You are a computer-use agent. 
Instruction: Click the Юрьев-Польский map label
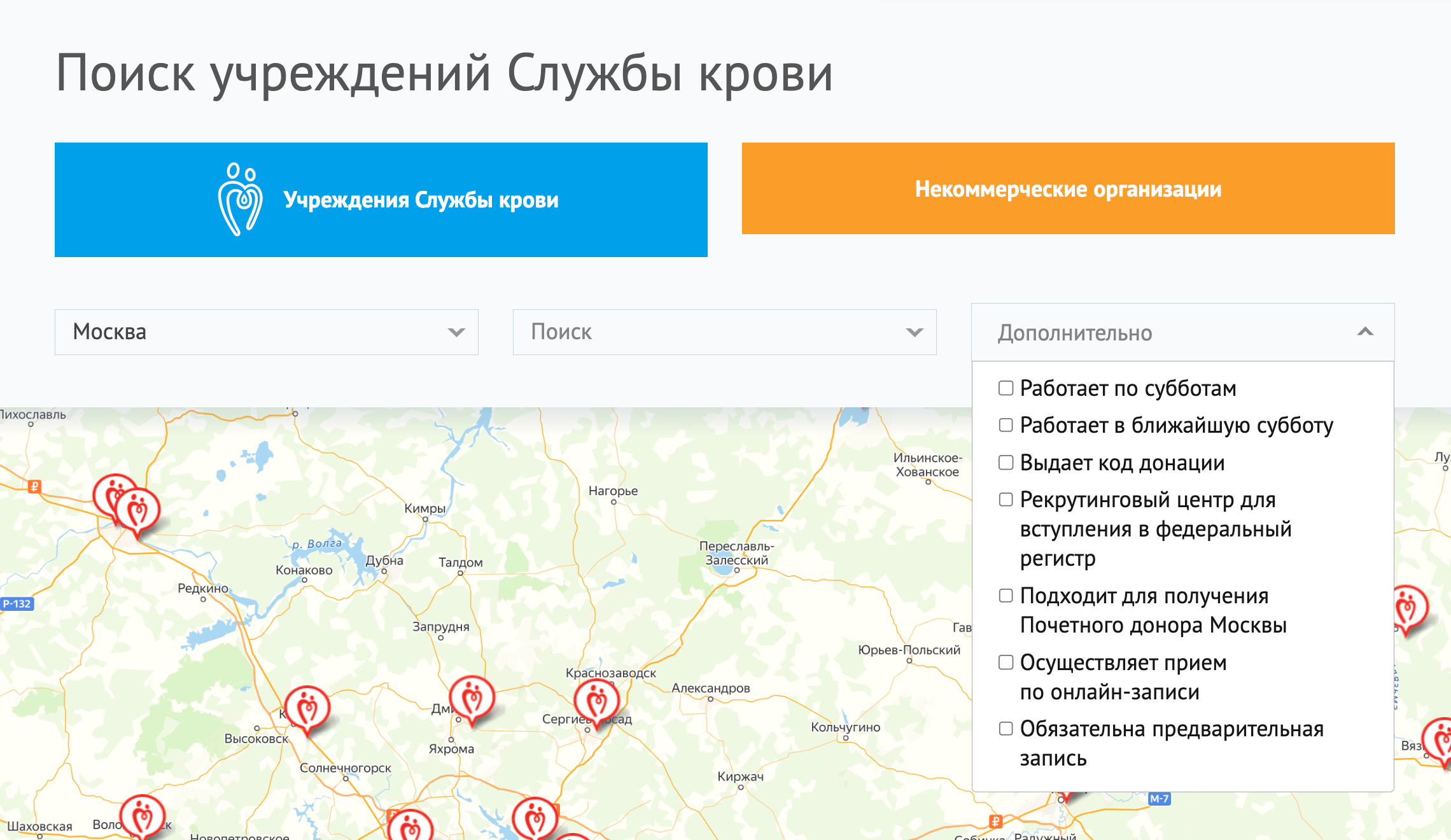click(909, 650)
